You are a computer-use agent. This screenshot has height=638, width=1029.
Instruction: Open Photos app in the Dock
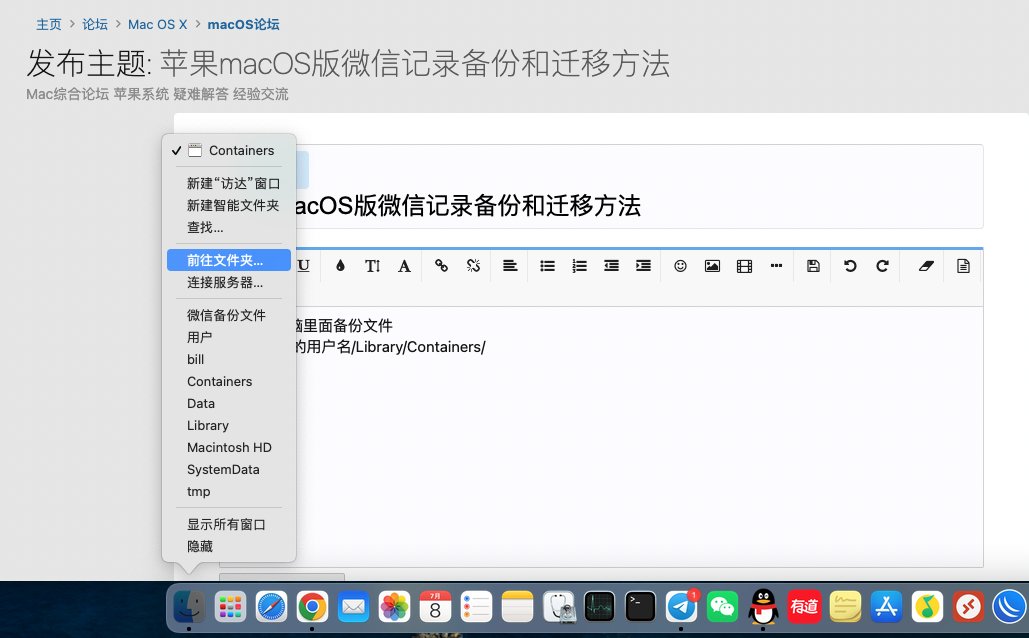394,606
